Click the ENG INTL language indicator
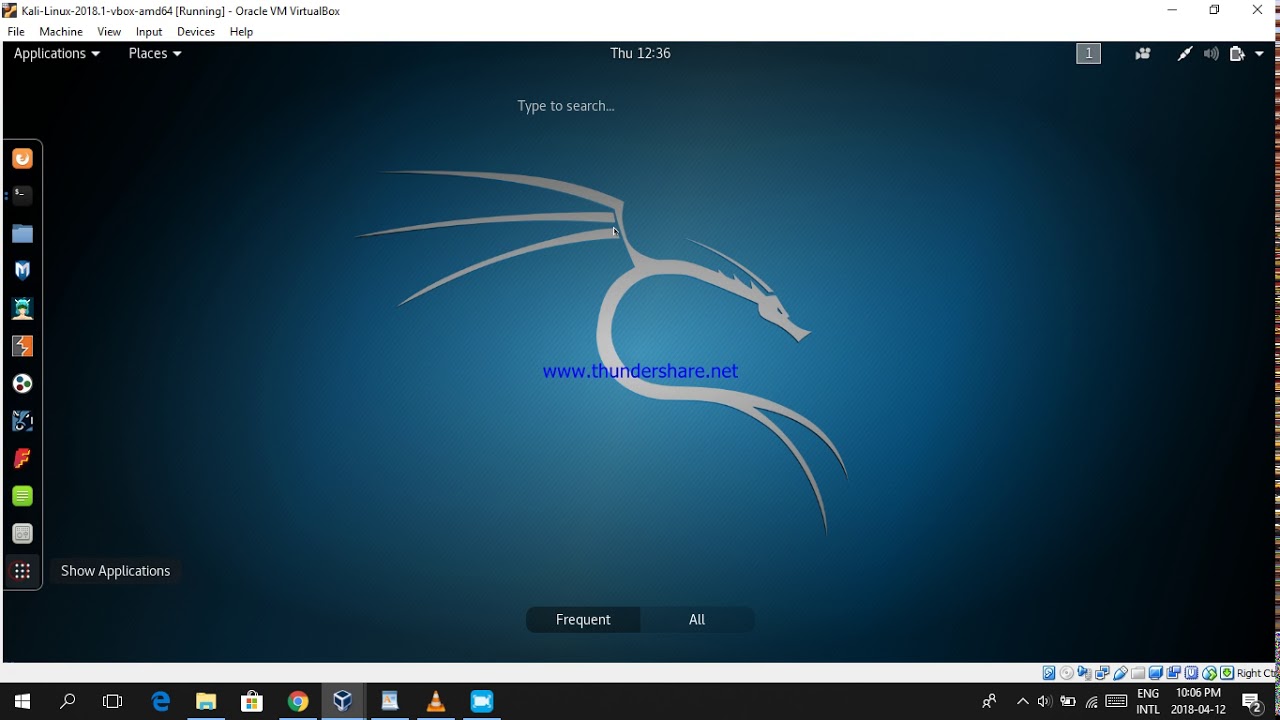1280x720 pixels. point(1148,702)
